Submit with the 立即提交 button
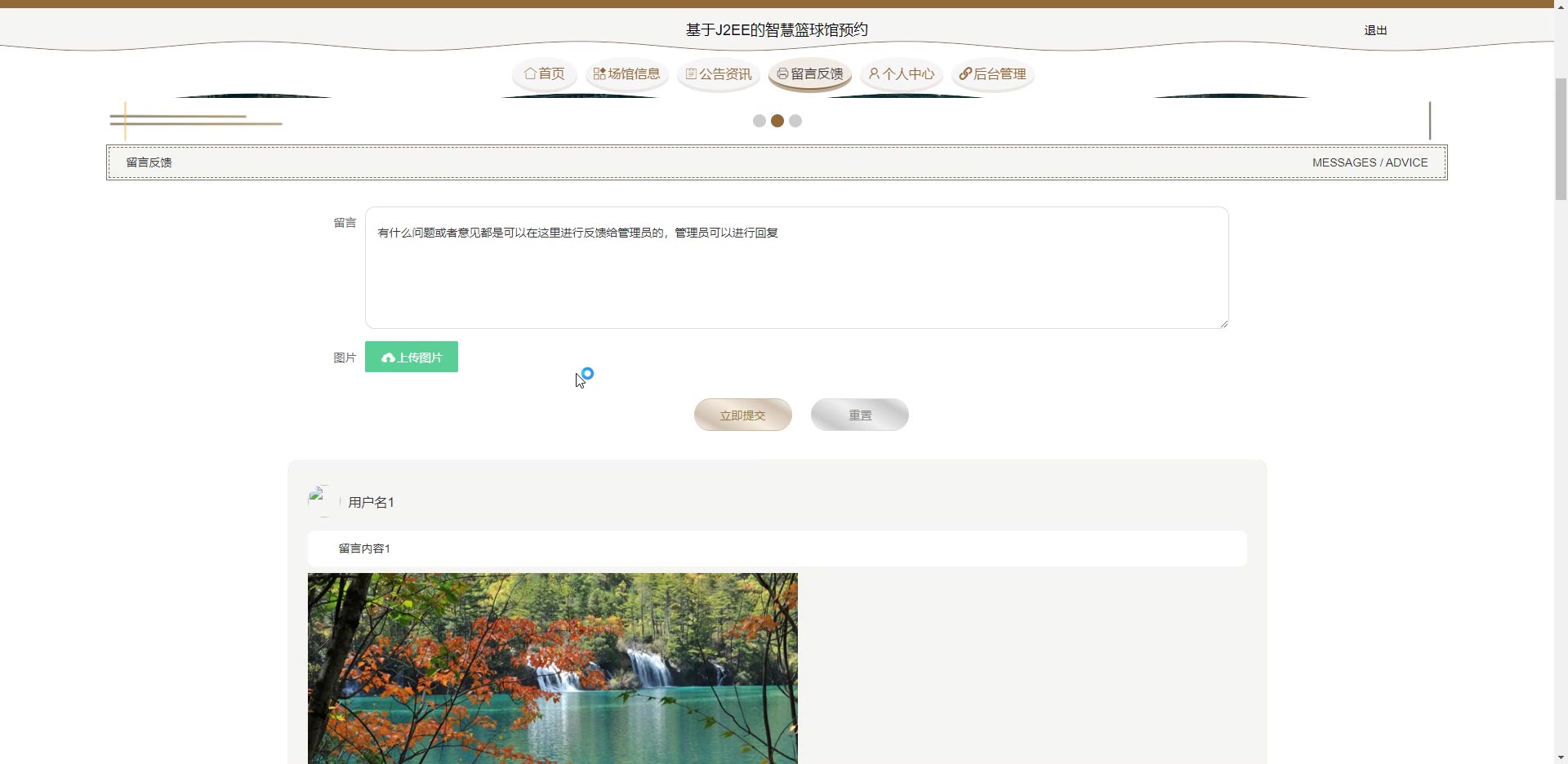The width and height of the screenshot is (1568, 764). pyautogui.click(x=743, y=415)
